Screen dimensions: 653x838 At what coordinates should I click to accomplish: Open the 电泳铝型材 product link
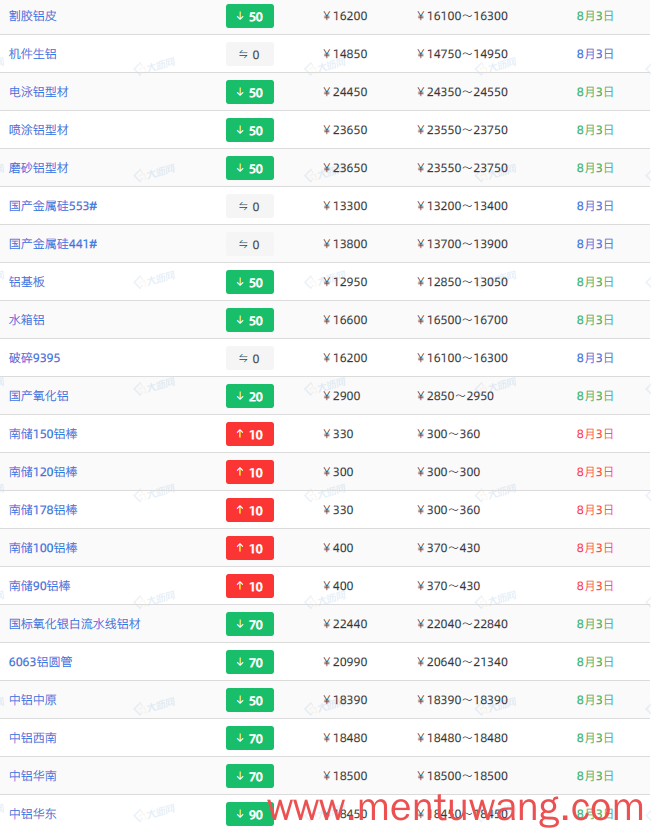click(x=38, y=92)
